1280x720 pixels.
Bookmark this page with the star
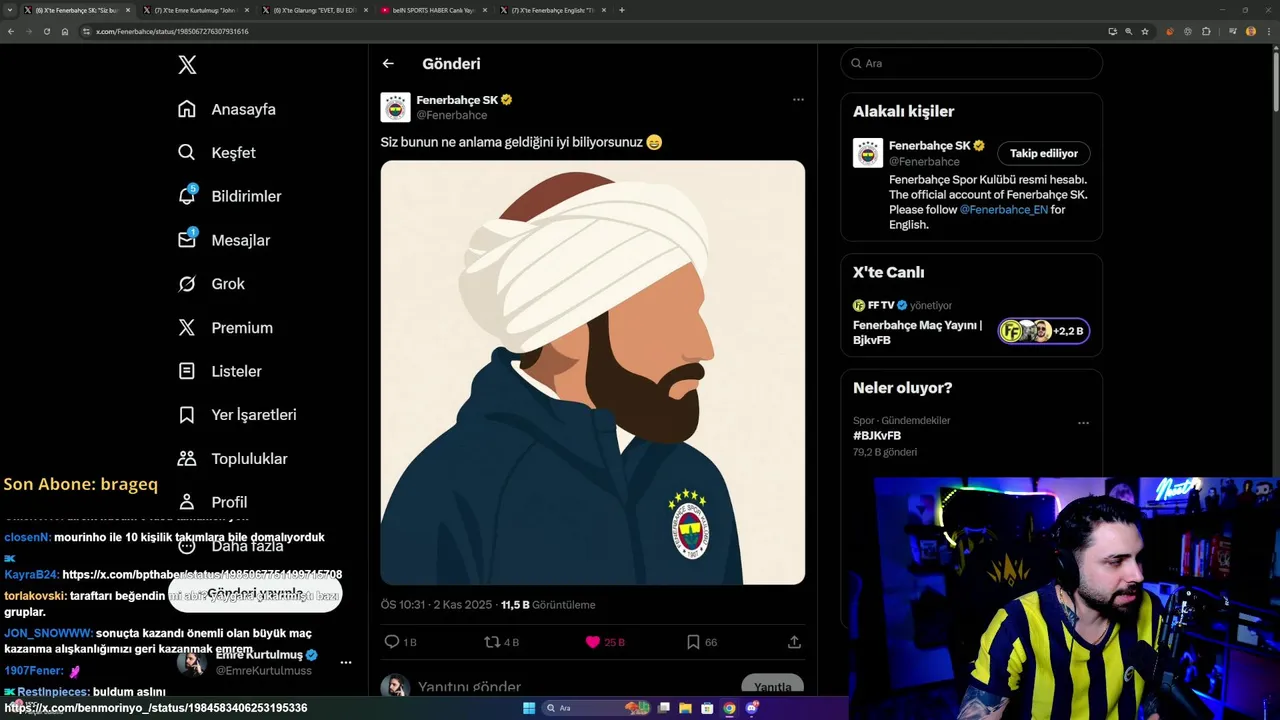(1145, 31)
